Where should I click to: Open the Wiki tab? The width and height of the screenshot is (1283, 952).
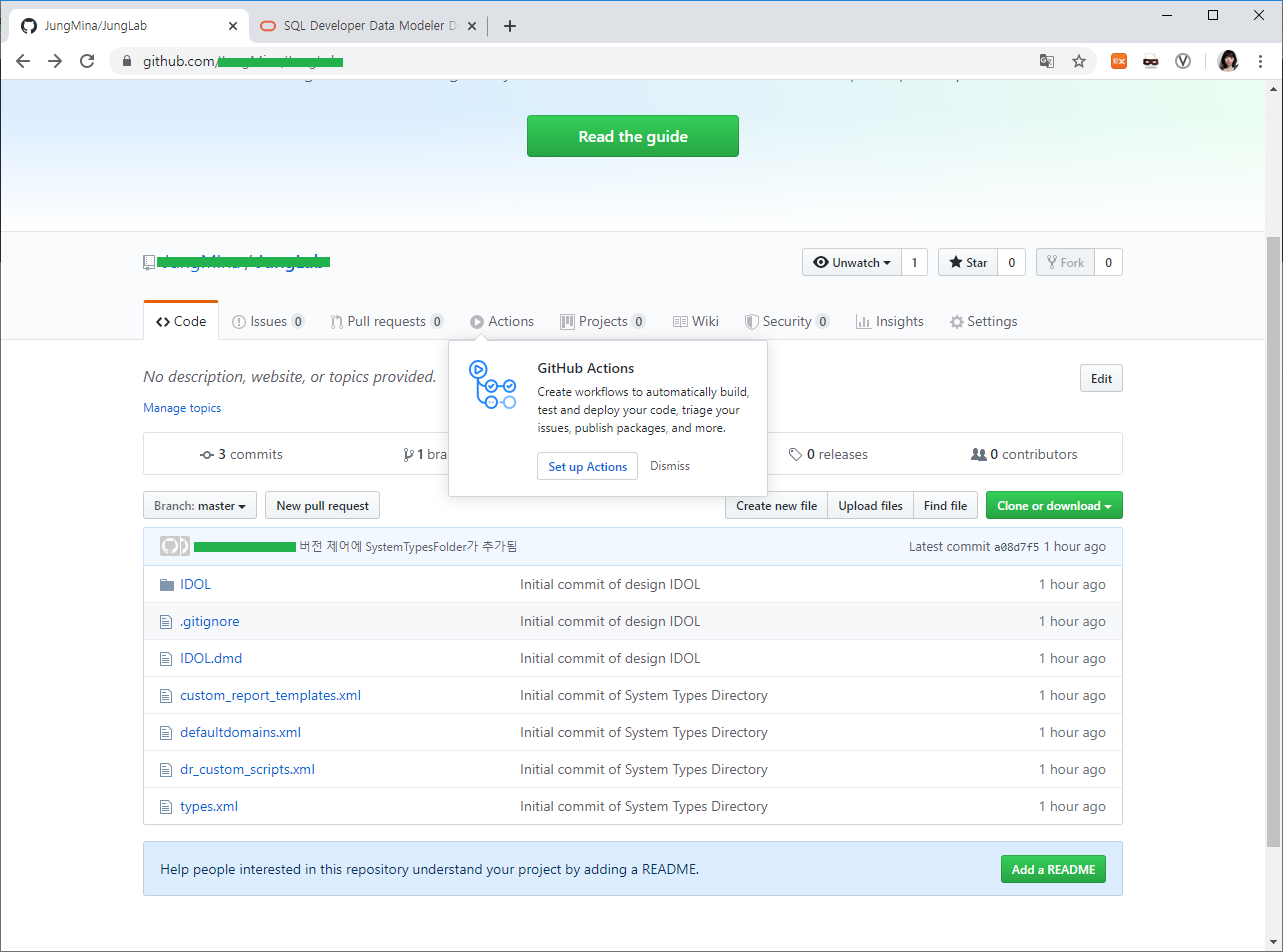click(696, 321)
